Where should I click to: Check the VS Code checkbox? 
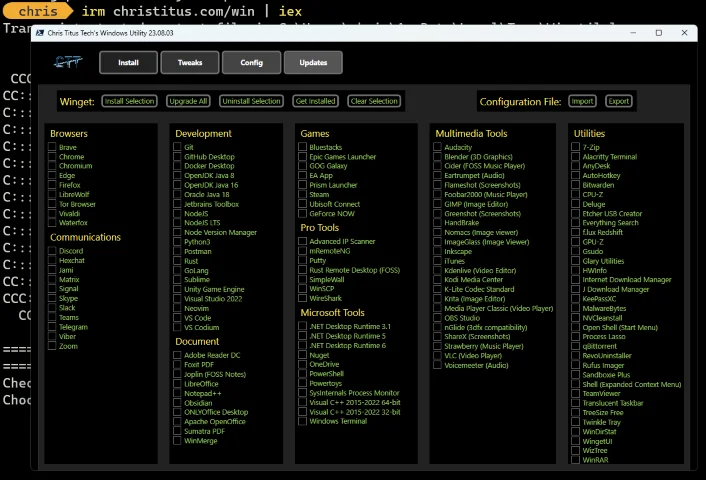coord(177,317)
